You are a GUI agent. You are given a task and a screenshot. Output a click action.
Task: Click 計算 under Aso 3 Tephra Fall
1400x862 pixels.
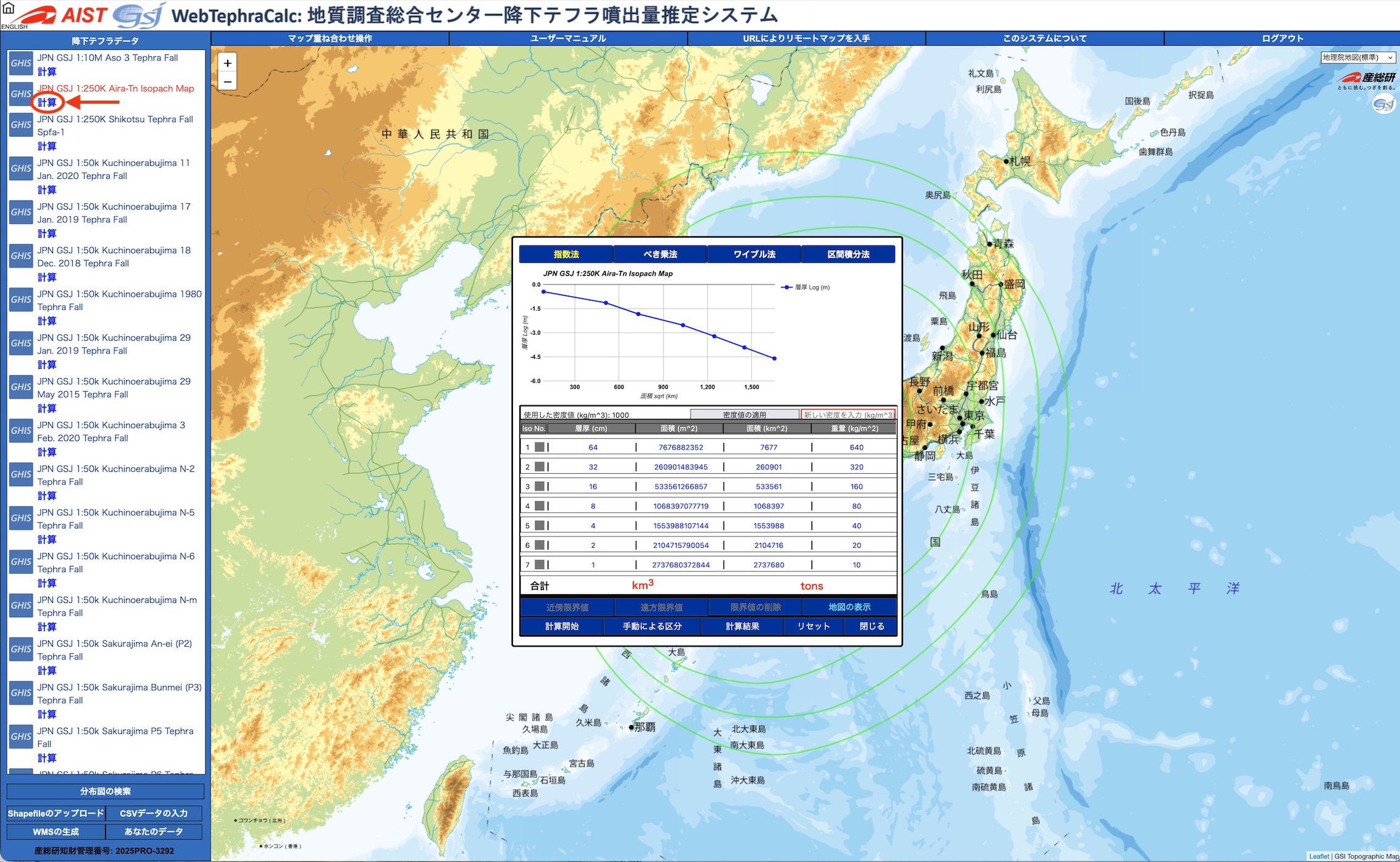pyautogui.click(x=47, y=72)
